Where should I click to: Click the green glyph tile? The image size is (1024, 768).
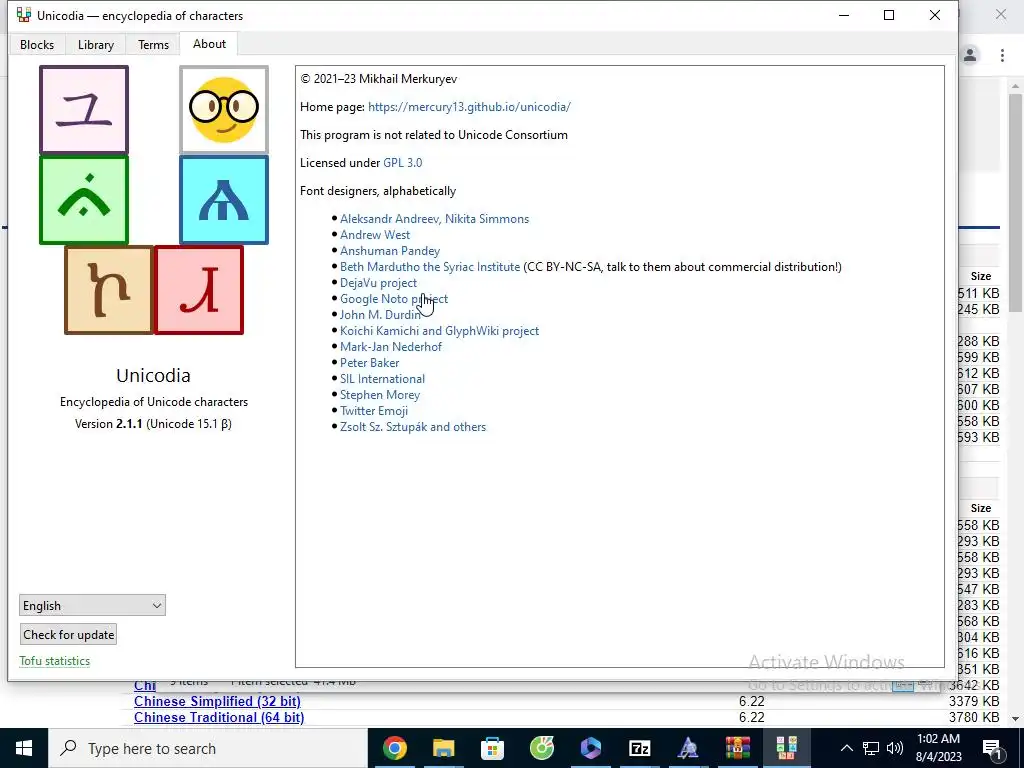pyautogui.click(x=84, y=200)
